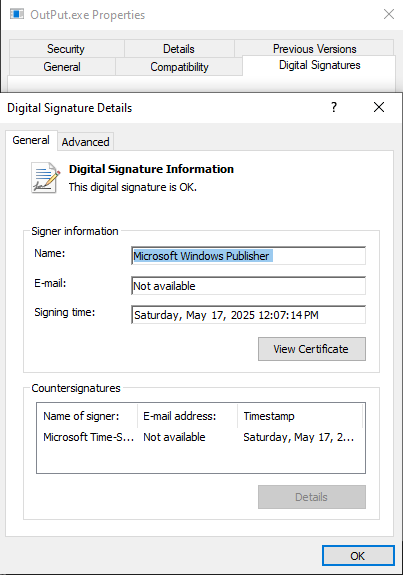Click Not available in countersignatures list
Image resolution: width=403 pixels, height=575 pixels.
coord(174,437)
